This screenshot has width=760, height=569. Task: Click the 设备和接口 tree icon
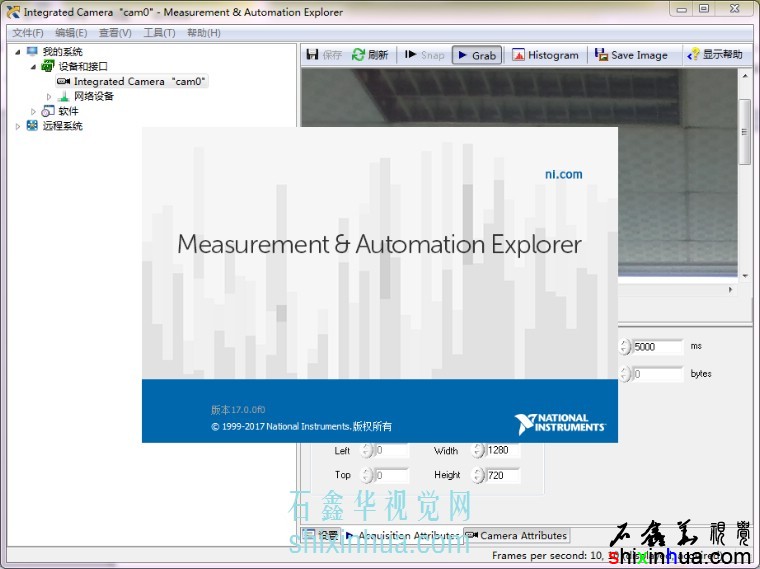click(48, 67)
